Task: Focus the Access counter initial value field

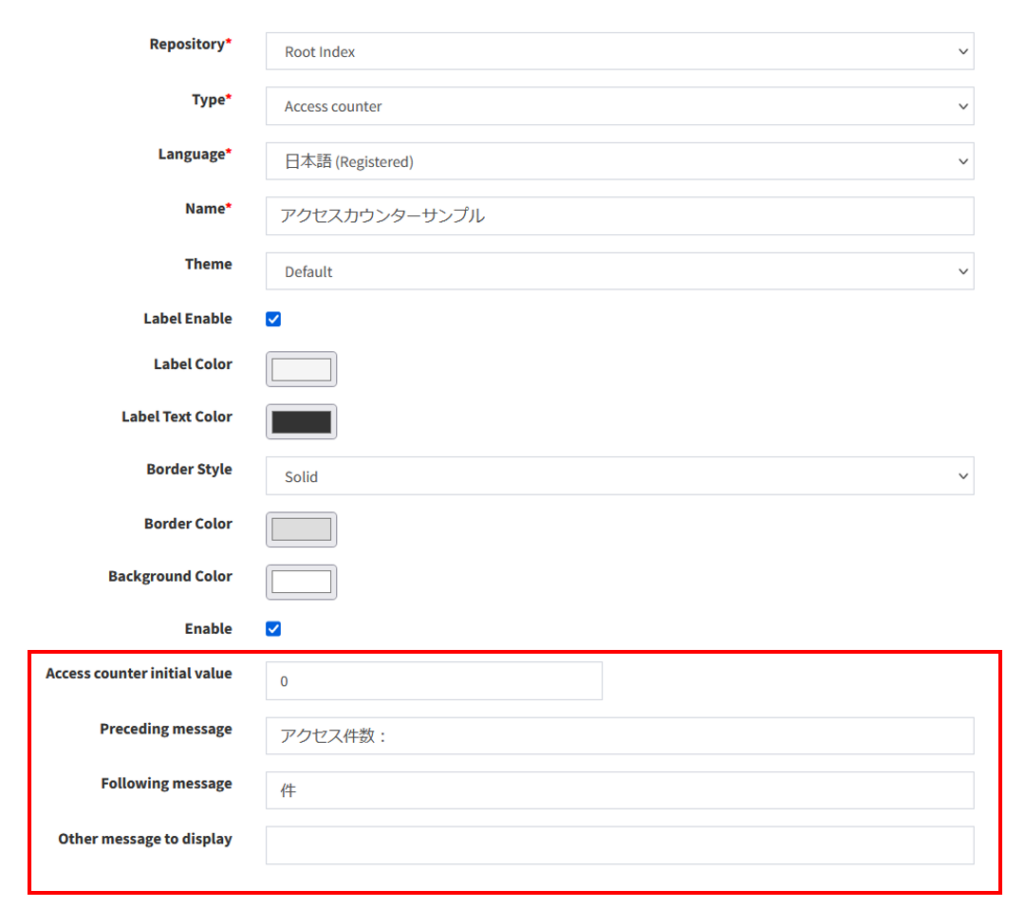Action: [x=434, y=681]
